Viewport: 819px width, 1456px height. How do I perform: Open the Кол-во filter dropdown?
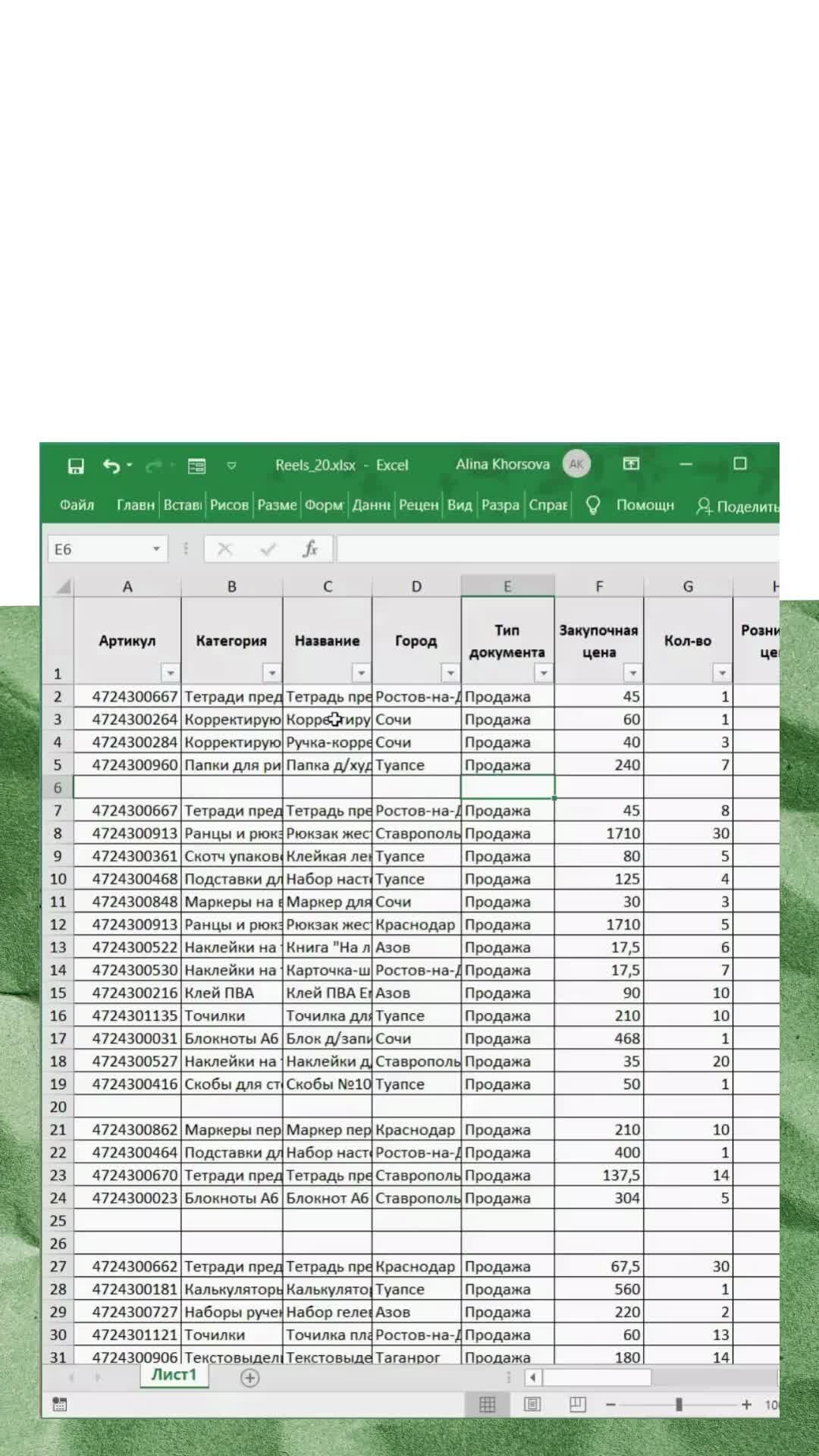[x=722, y=673]
